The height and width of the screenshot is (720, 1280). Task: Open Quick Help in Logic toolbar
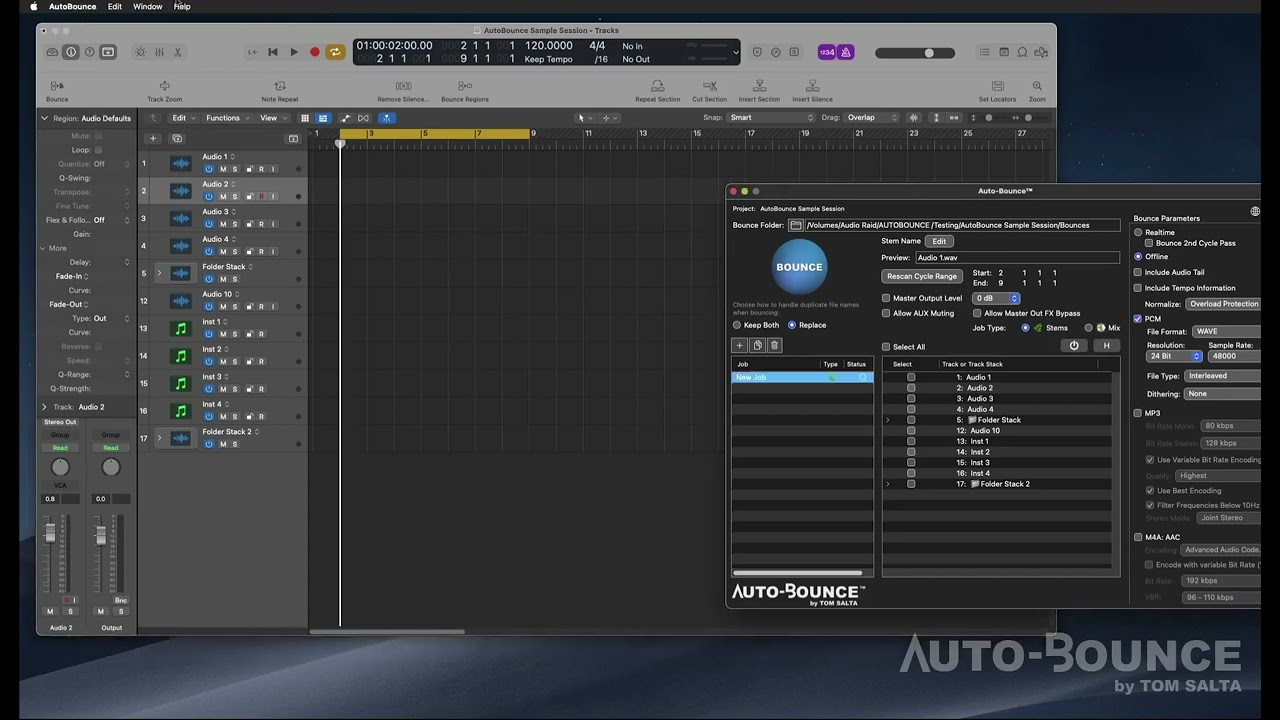(x=89, y=52)
